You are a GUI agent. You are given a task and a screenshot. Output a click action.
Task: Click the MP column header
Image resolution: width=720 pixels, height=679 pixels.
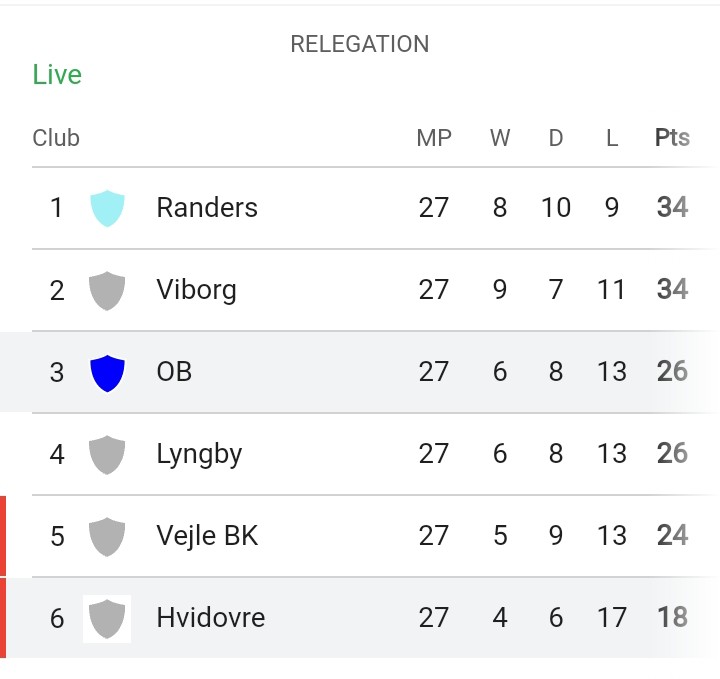coord(434,138)
